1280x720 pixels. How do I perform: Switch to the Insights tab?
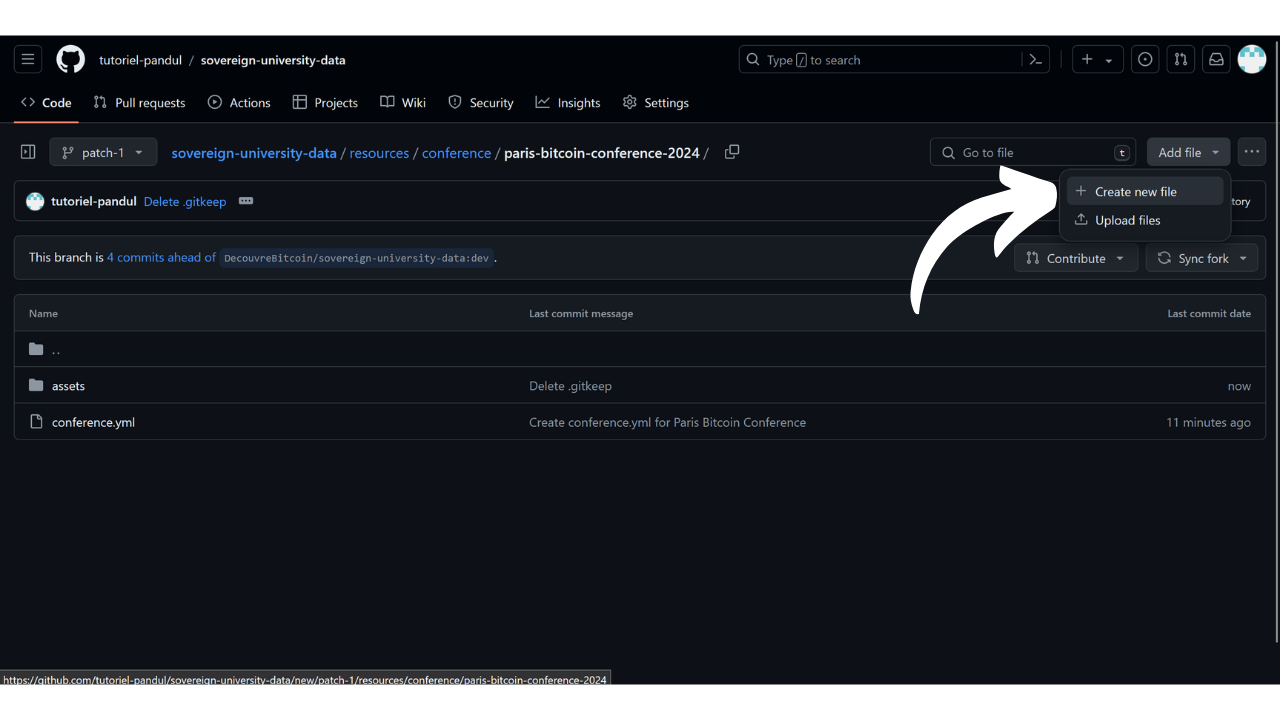(x=568, y=102)
